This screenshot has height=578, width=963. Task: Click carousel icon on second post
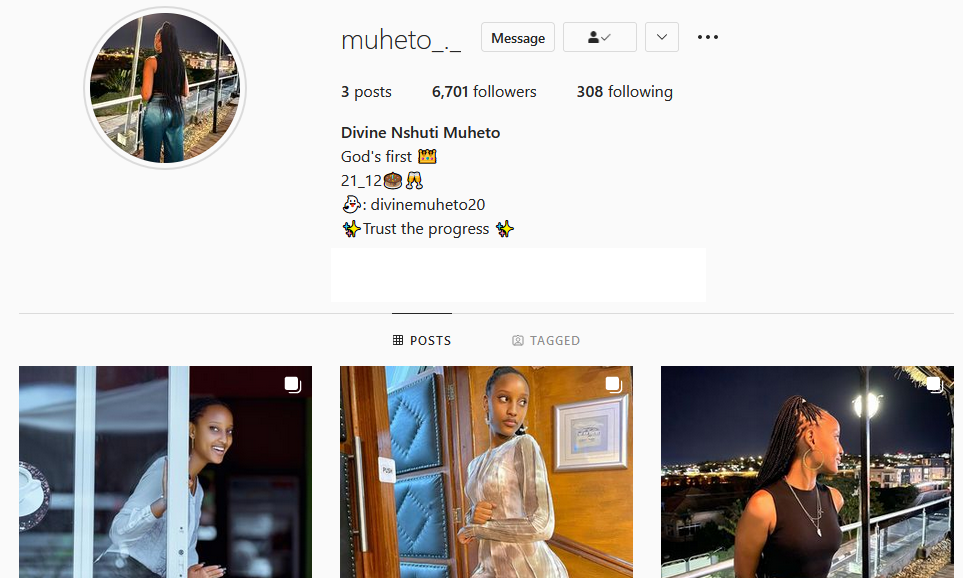coord(614,385)
